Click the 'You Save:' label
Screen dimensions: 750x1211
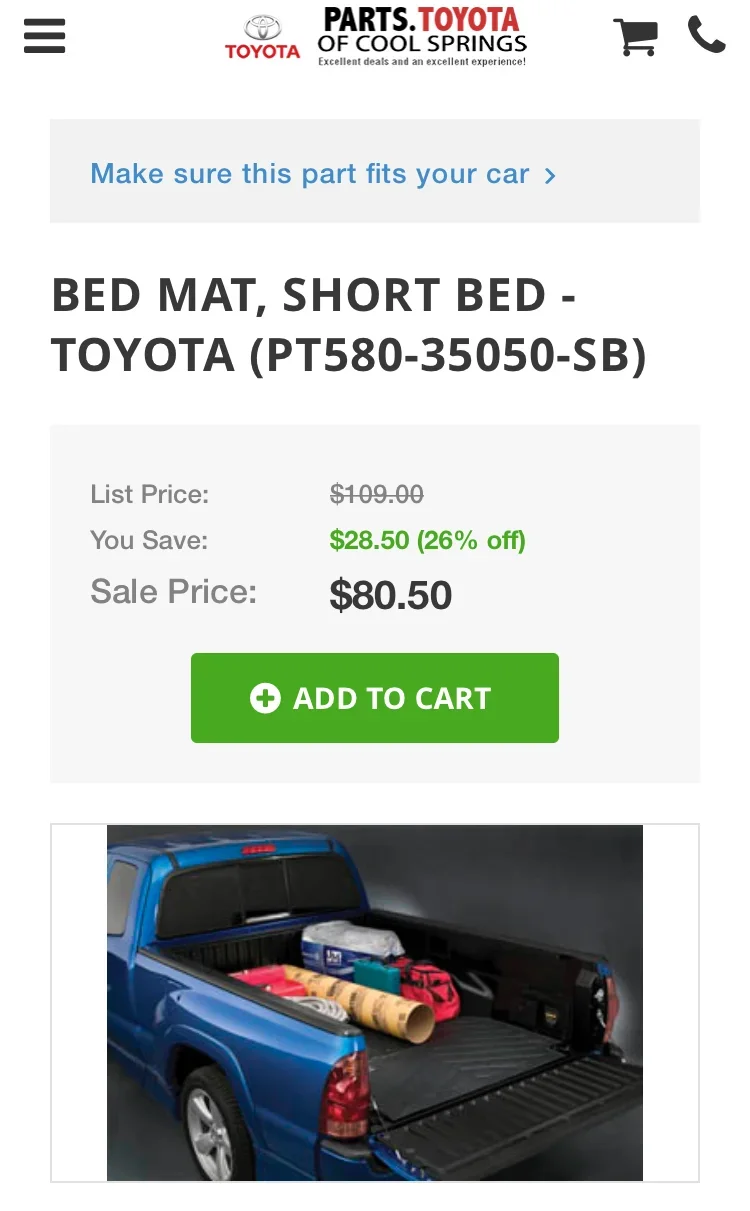click(x=148, y=541)
